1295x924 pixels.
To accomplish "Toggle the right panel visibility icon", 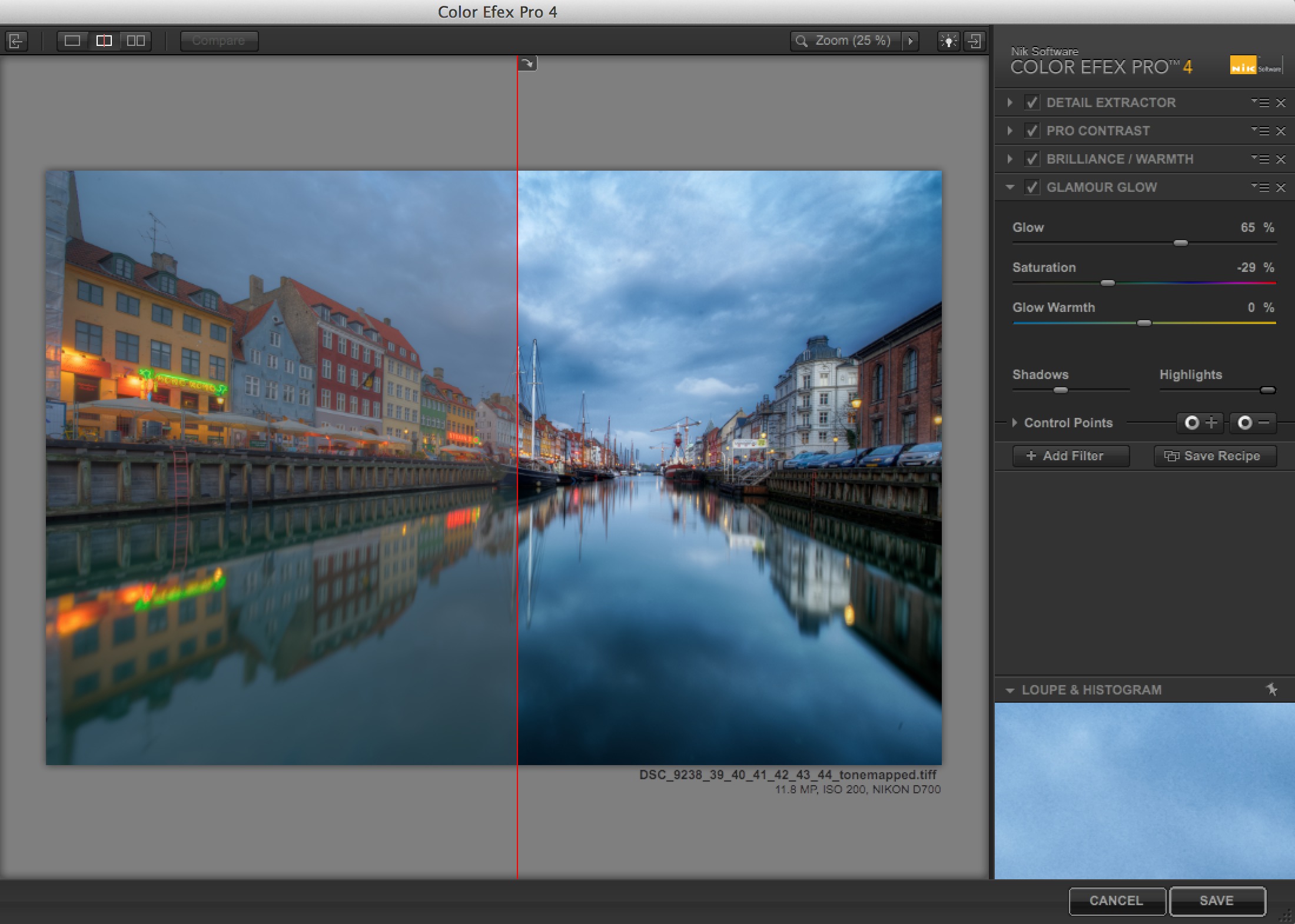I will (975, 41).
